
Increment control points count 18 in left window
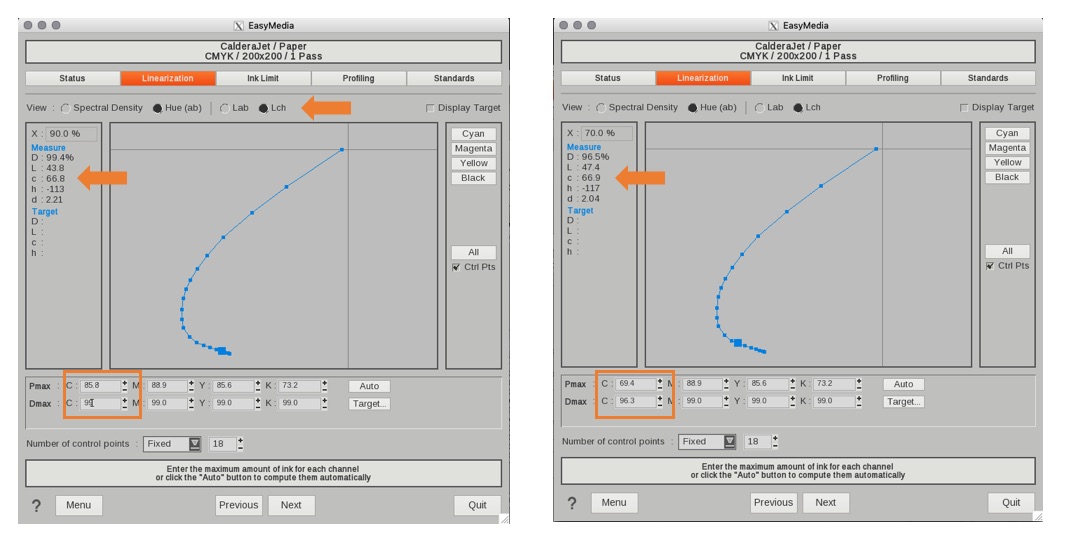(x=240, y=439)
